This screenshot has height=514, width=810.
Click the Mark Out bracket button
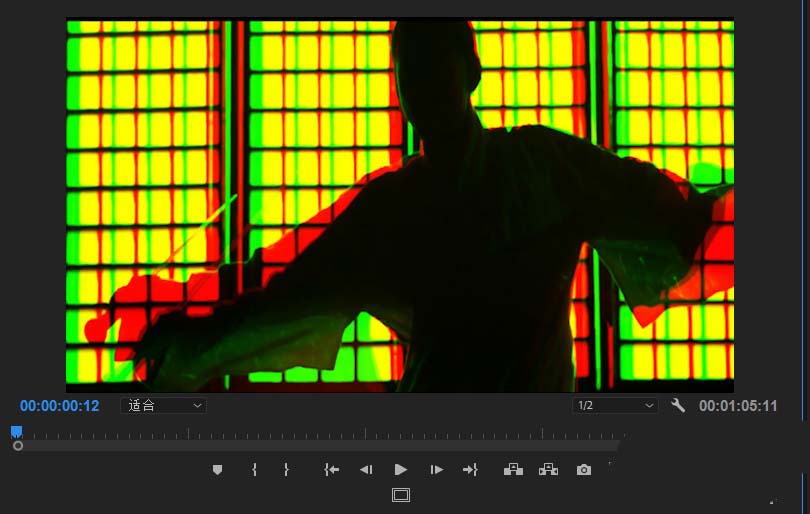pos(286,470)
